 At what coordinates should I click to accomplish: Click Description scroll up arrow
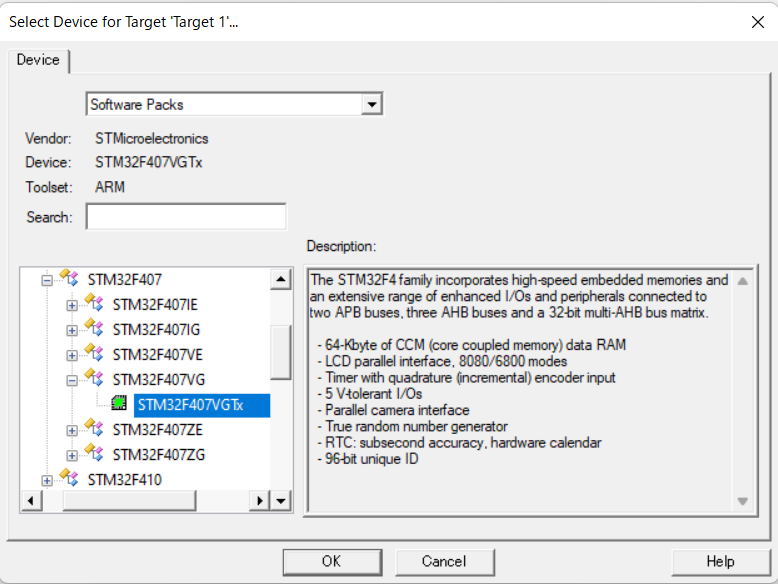(x=743, y=281)
